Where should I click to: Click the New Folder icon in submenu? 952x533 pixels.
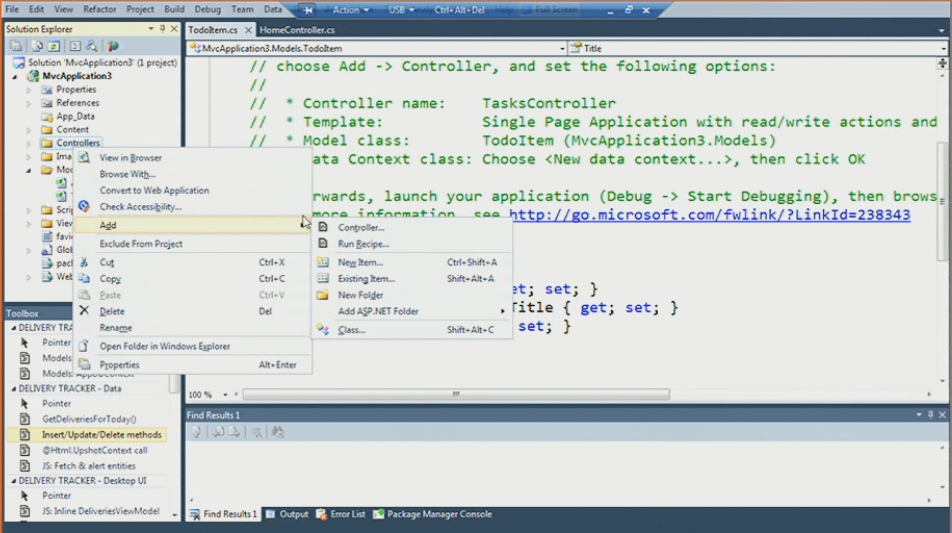click(x=322, y=295)
